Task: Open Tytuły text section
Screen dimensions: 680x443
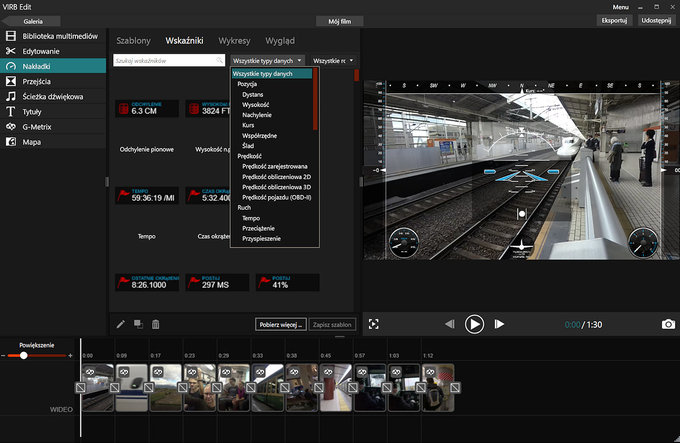Action: [53, 111]
